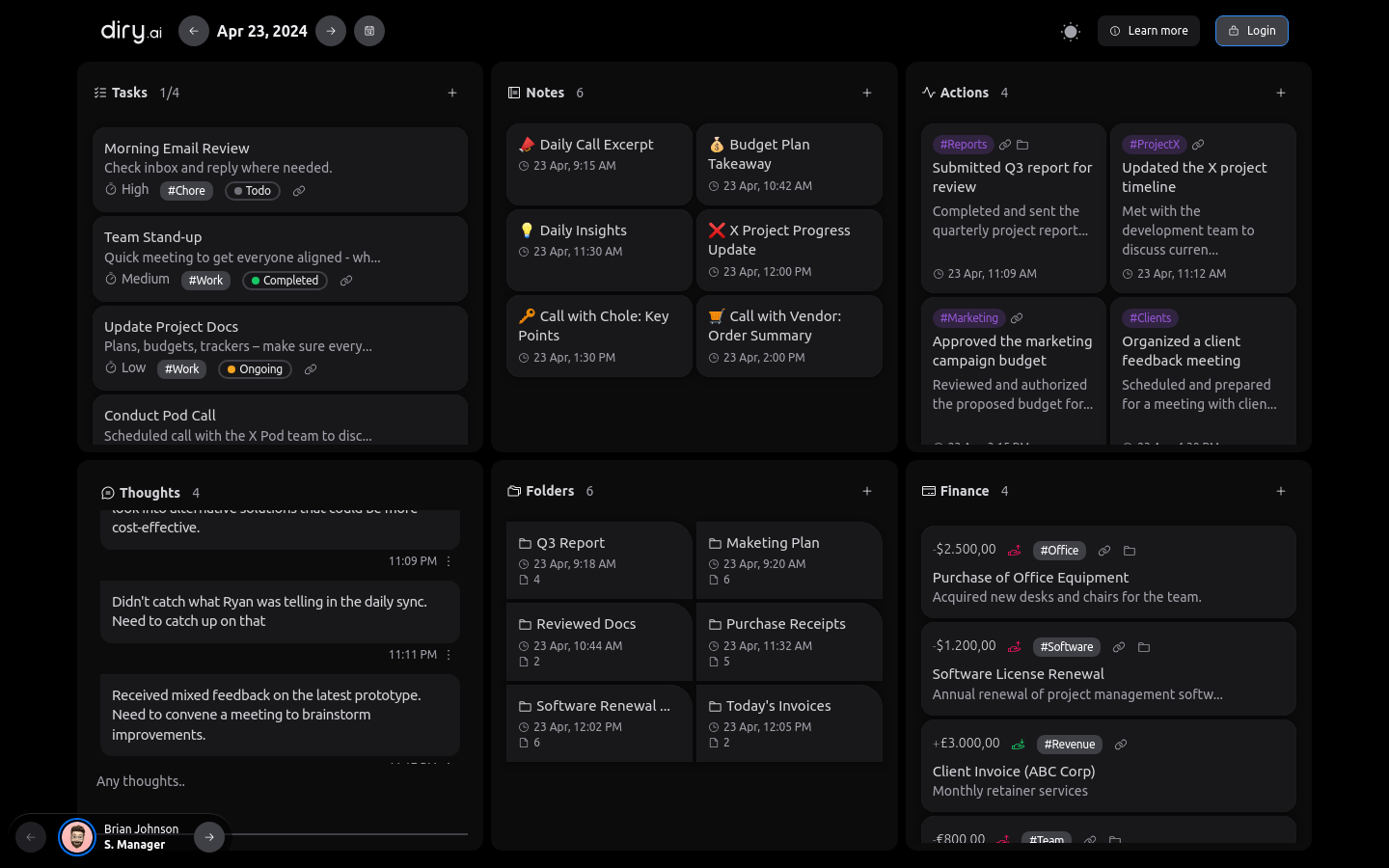Screen dimensions: 1389x868
Task: Click the Learn more button
Action: point(1149,31)
